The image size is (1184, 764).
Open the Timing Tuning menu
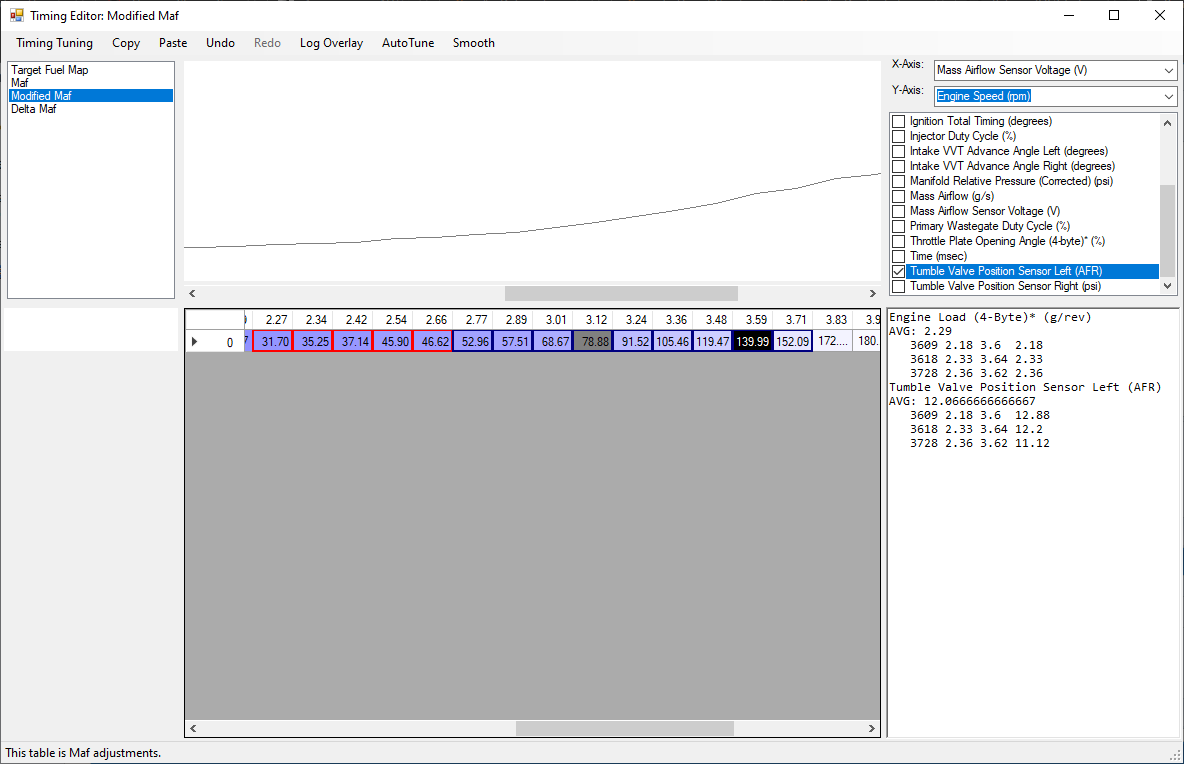tap(54, 43)
